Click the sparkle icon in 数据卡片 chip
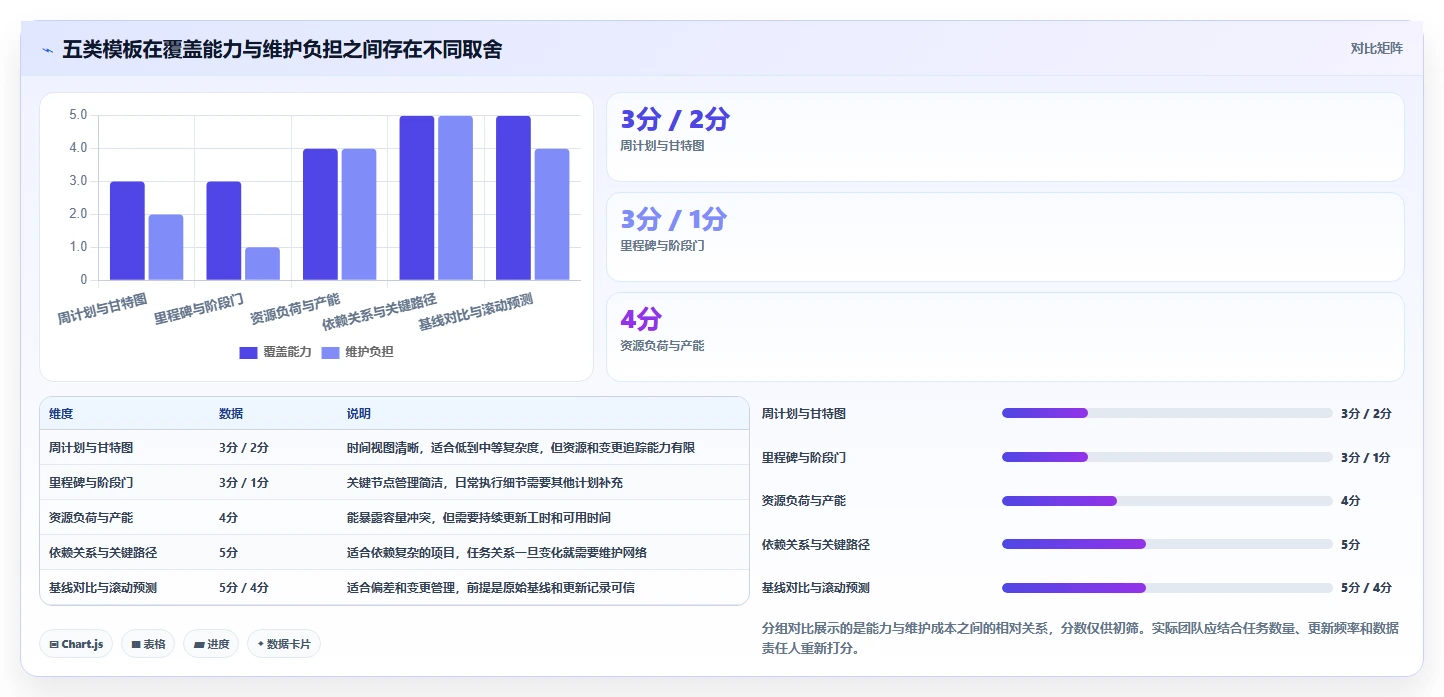Viewport: 1444px width, 697px height. 260,644
